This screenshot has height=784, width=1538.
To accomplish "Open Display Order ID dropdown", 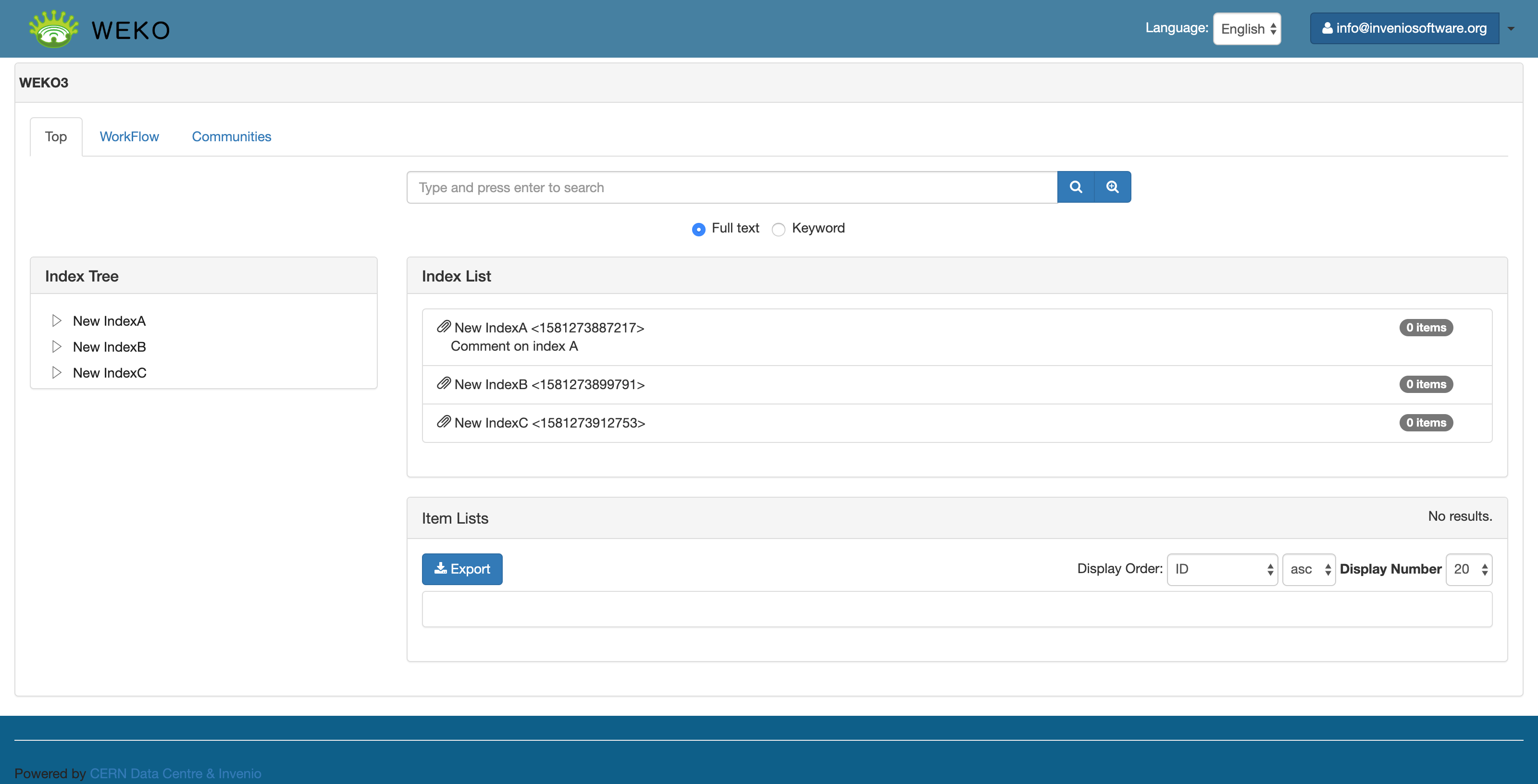I will coord(1222,569).
